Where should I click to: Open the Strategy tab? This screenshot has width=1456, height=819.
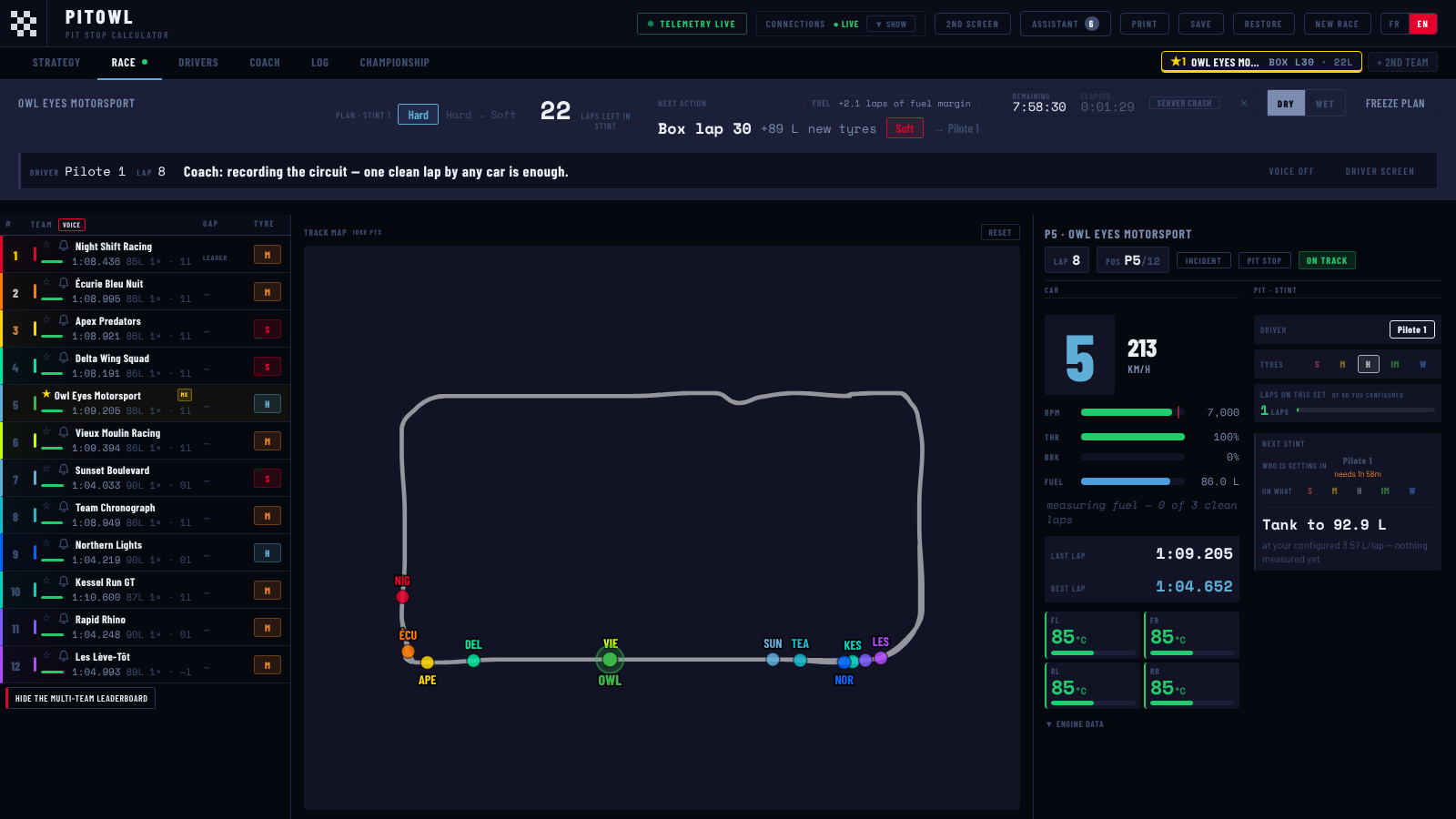click(56, 63)
